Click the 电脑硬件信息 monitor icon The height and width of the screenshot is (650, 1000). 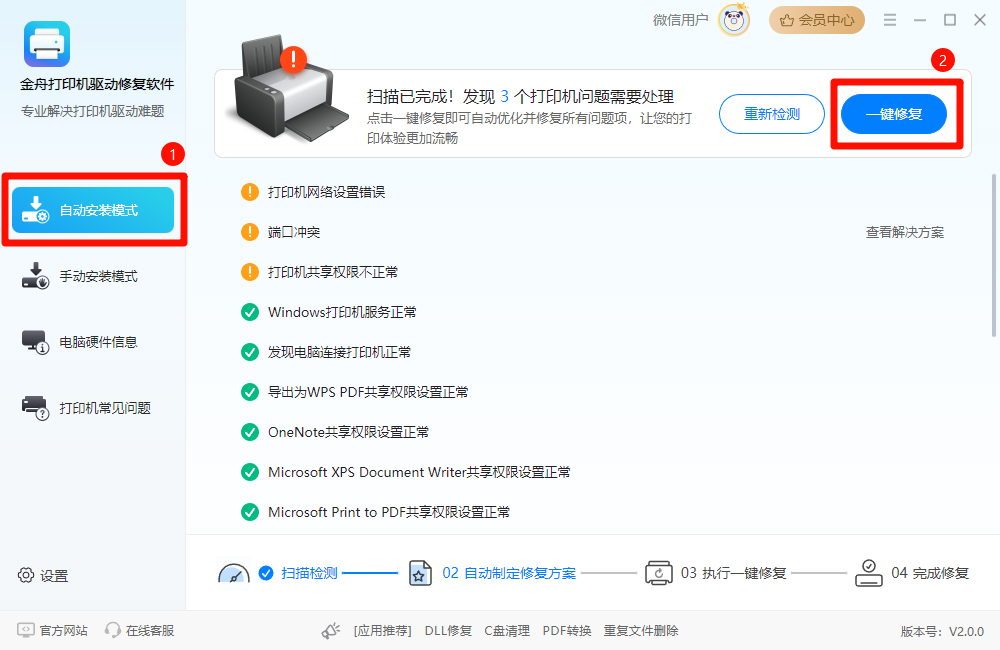[35, 342]
